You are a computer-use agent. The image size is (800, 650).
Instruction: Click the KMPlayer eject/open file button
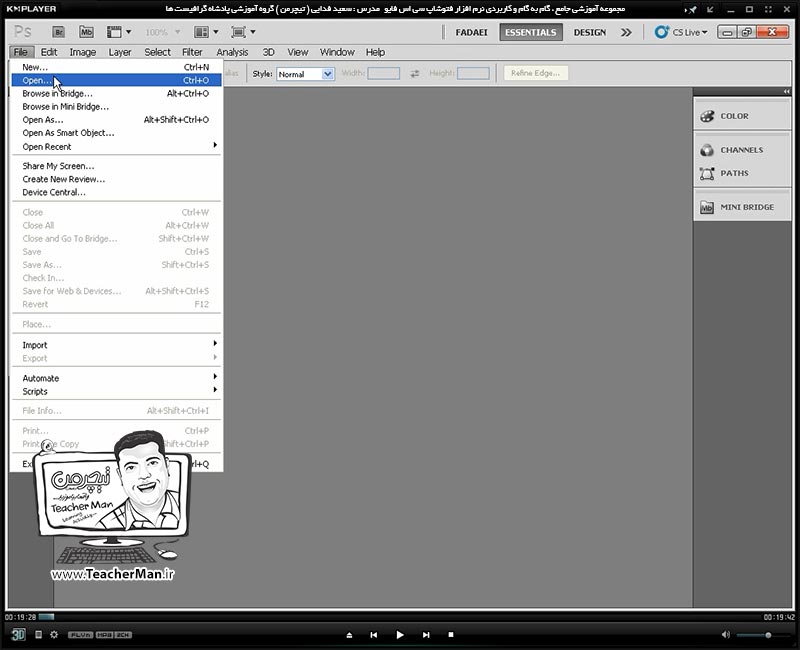pos(349,635)
